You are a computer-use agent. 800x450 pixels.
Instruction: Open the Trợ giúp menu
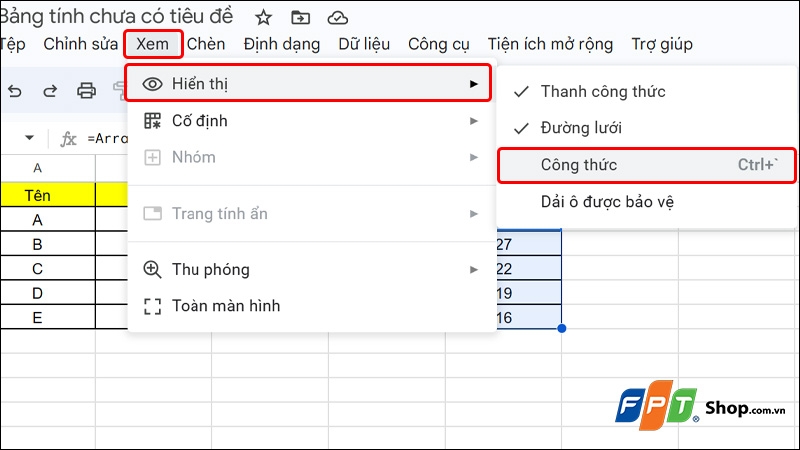tap(662, 44)
